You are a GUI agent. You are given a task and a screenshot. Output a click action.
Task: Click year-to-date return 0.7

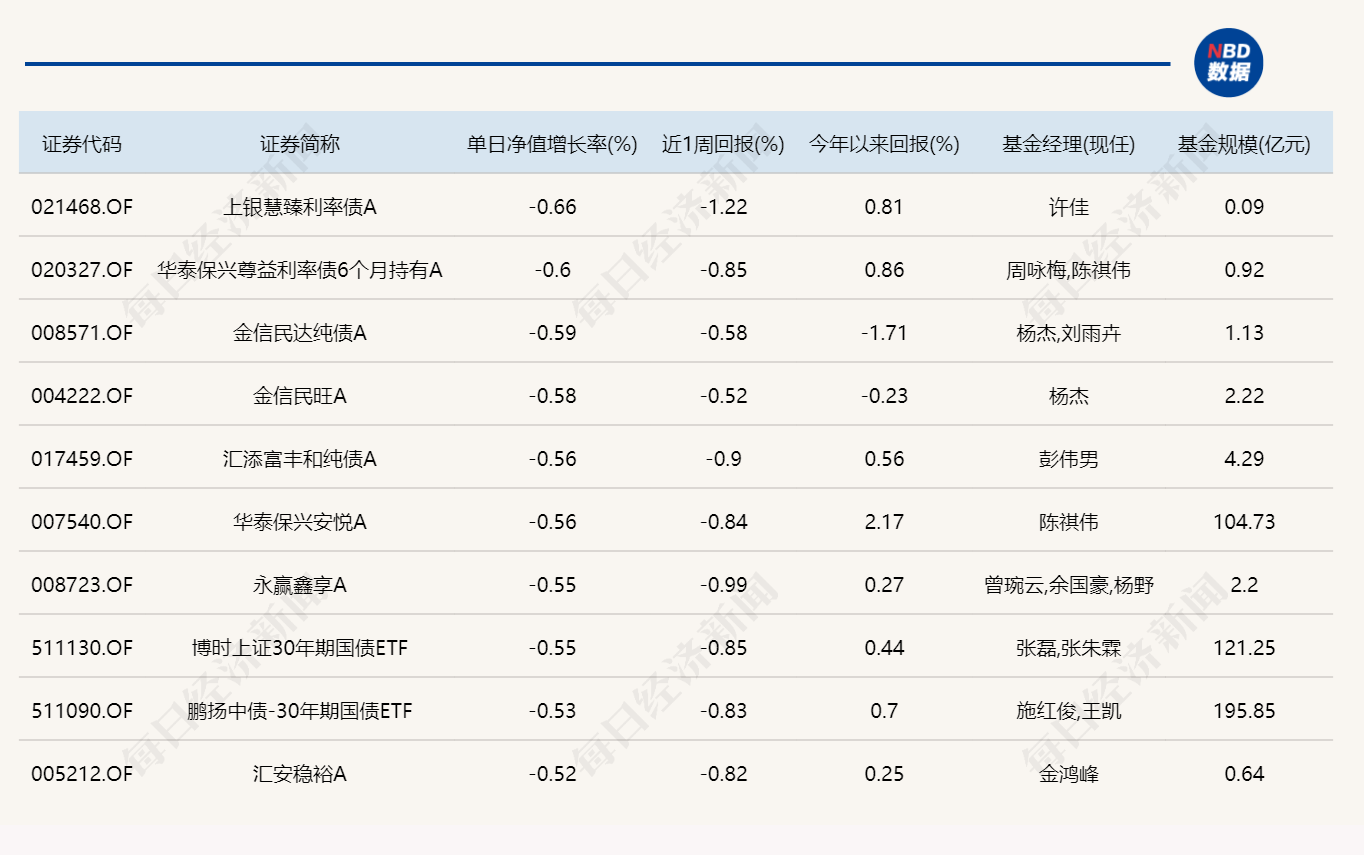pyautogui.click(x=884, y=711)
